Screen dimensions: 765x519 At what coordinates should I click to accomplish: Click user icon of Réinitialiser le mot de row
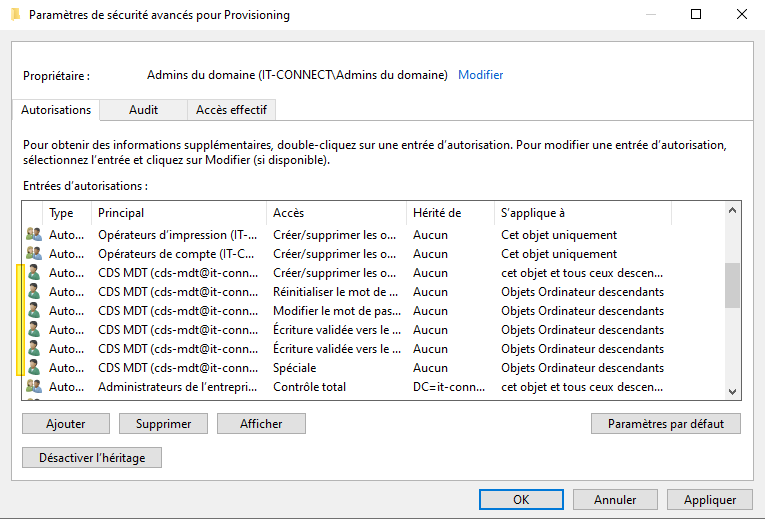click(x=34, y=292)
